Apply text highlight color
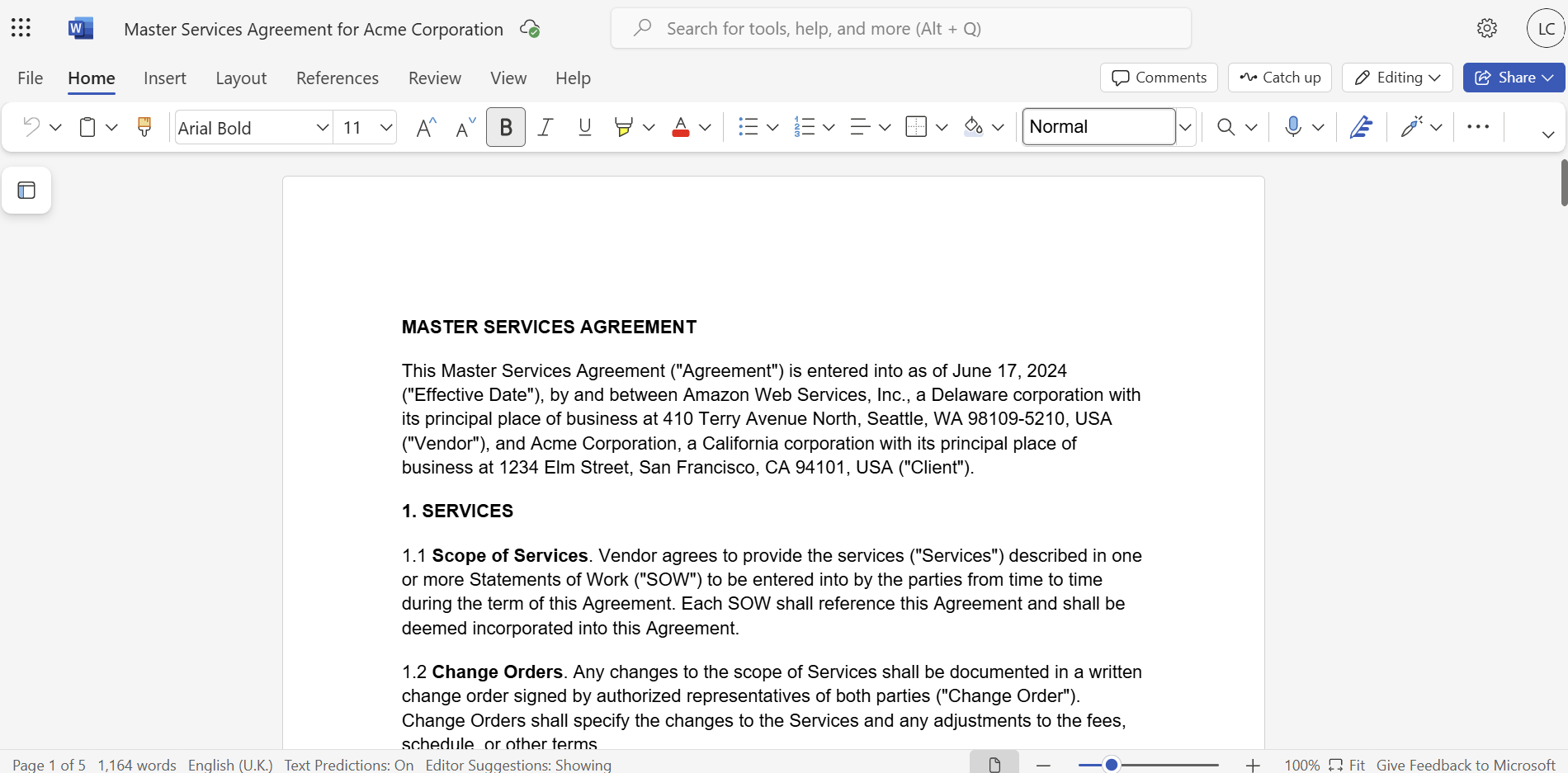The width and height of the screenshot is (1568, 773). [x=625, y=126]
